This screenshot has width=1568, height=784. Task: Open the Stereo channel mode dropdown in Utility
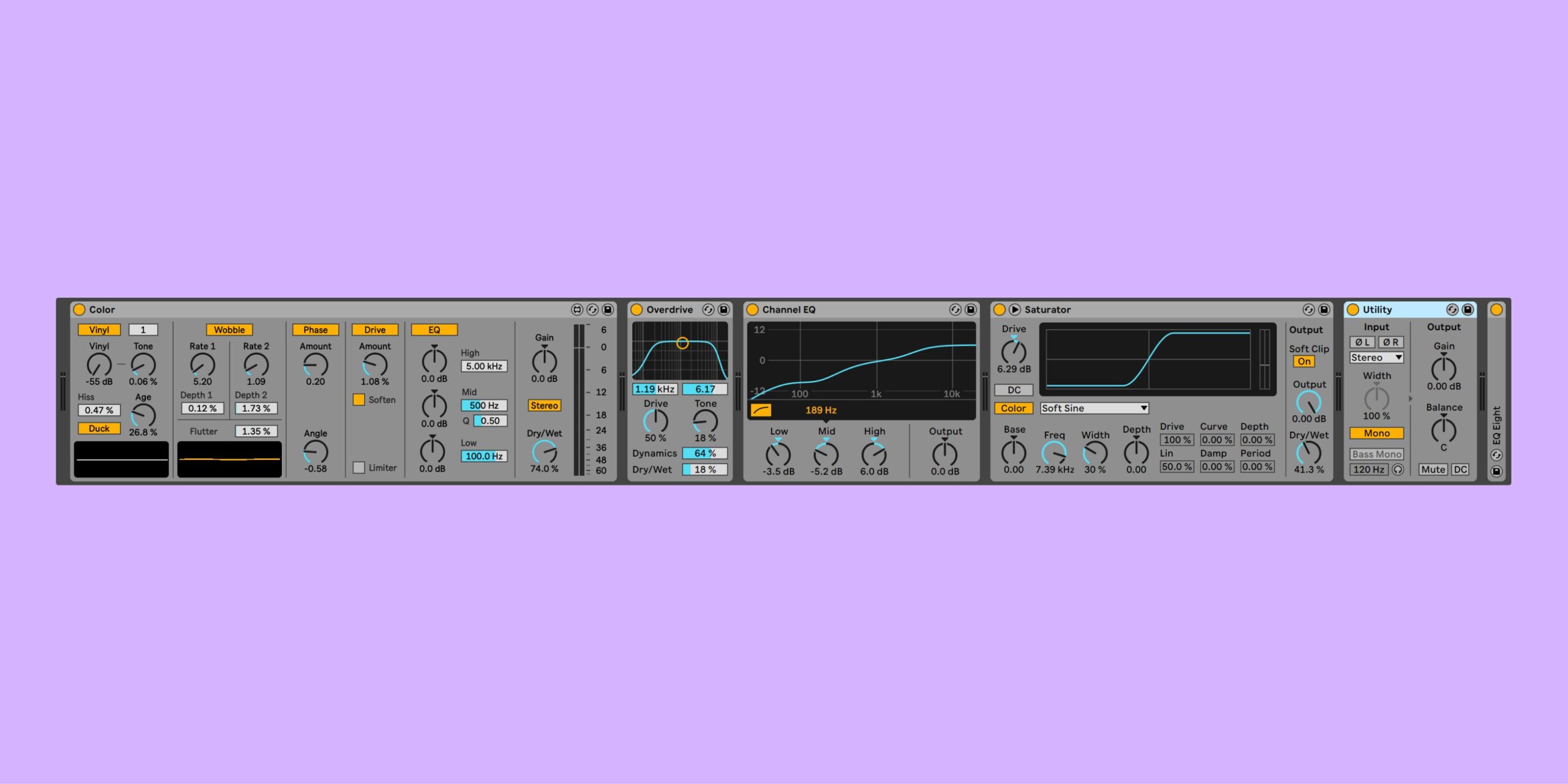pos(1376,358)
